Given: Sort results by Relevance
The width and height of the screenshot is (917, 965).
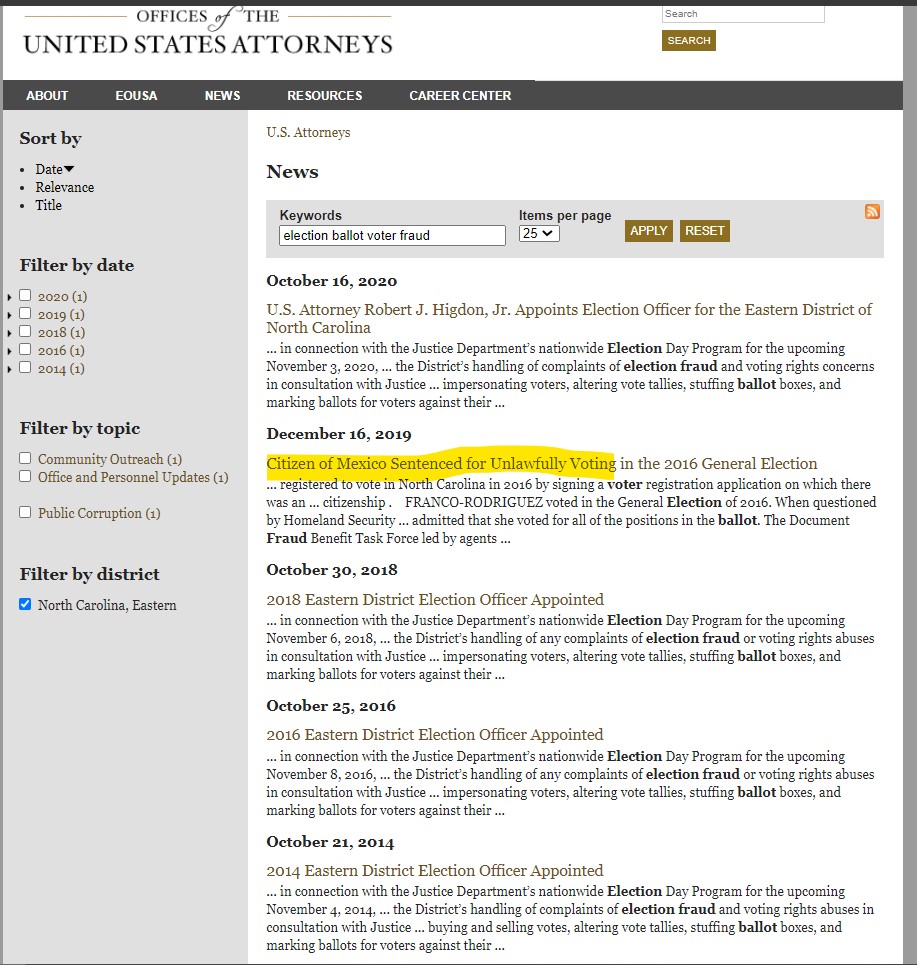Looking at the screenshot, I should (65, 187).
